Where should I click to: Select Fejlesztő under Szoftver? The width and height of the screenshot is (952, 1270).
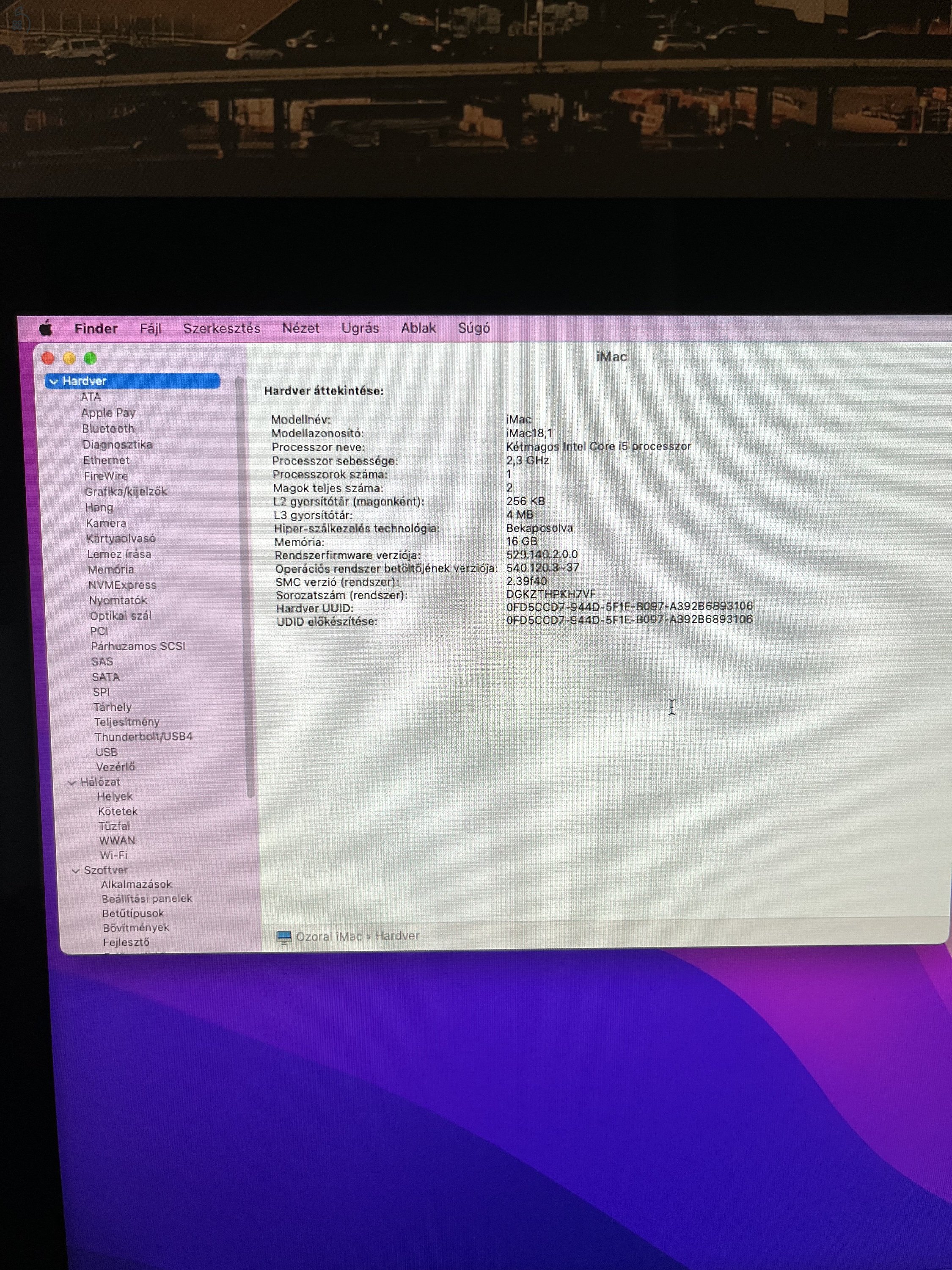(126, 942)
